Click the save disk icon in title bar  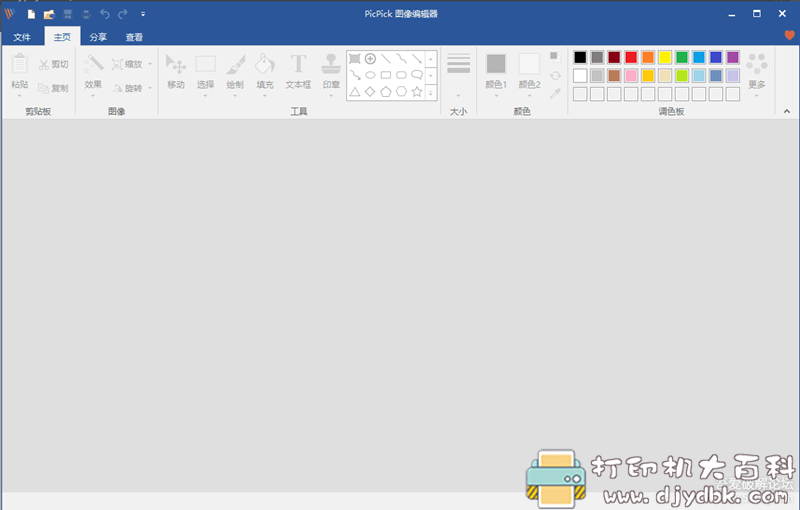point(68,14)
